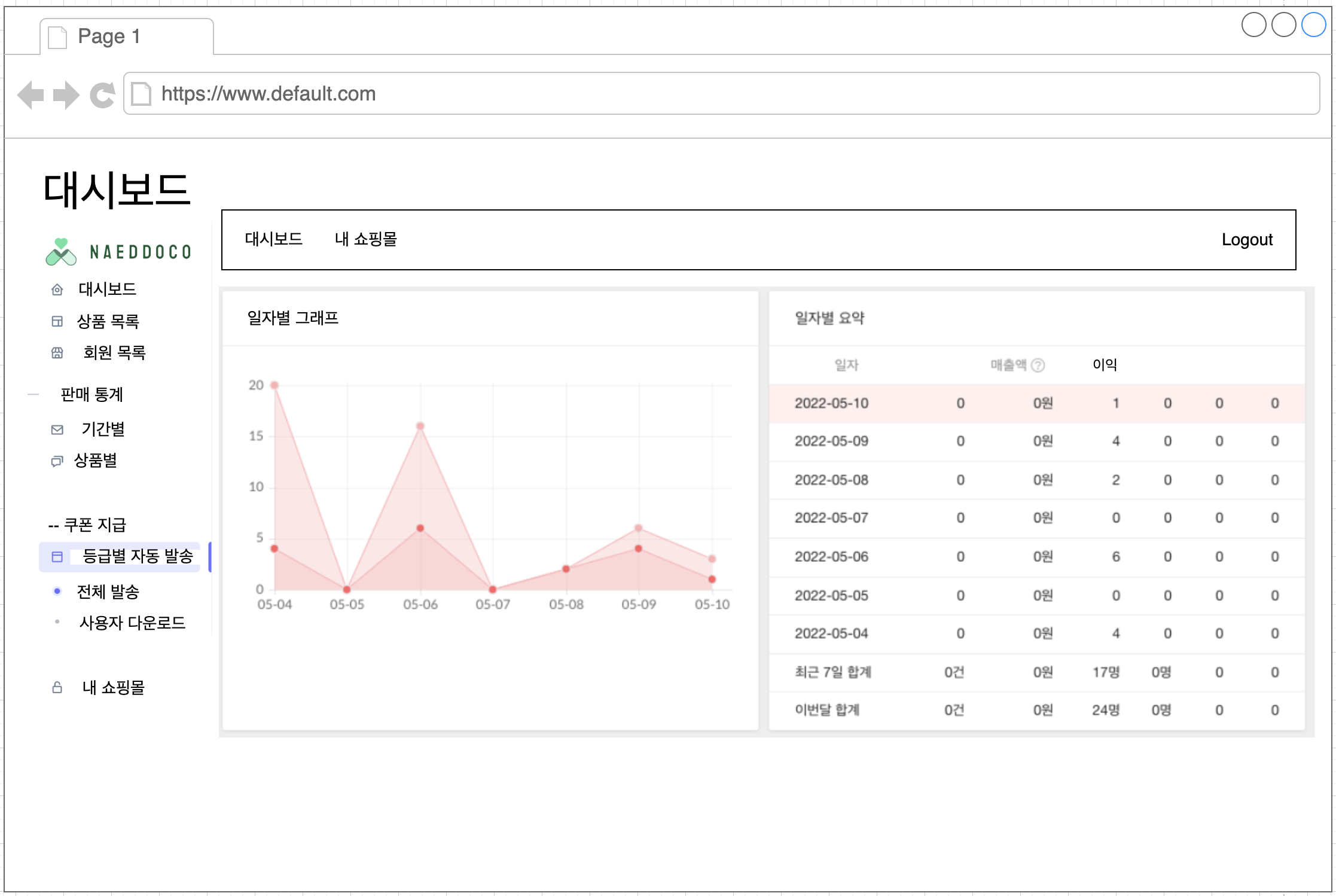Collapse the 쿠폰 지급 section
1336x896 pixels.
click(x=53, y=526)
